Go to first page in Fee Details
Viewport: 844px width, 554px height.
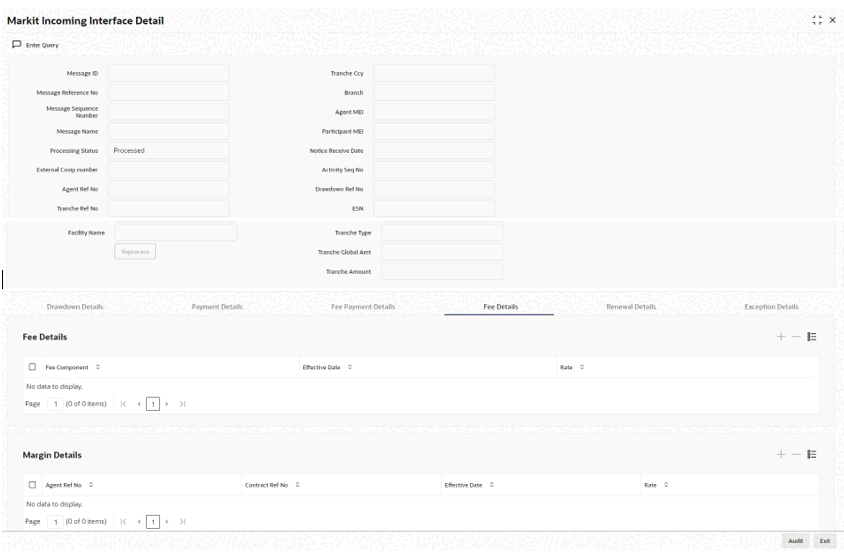click(123, 404)
